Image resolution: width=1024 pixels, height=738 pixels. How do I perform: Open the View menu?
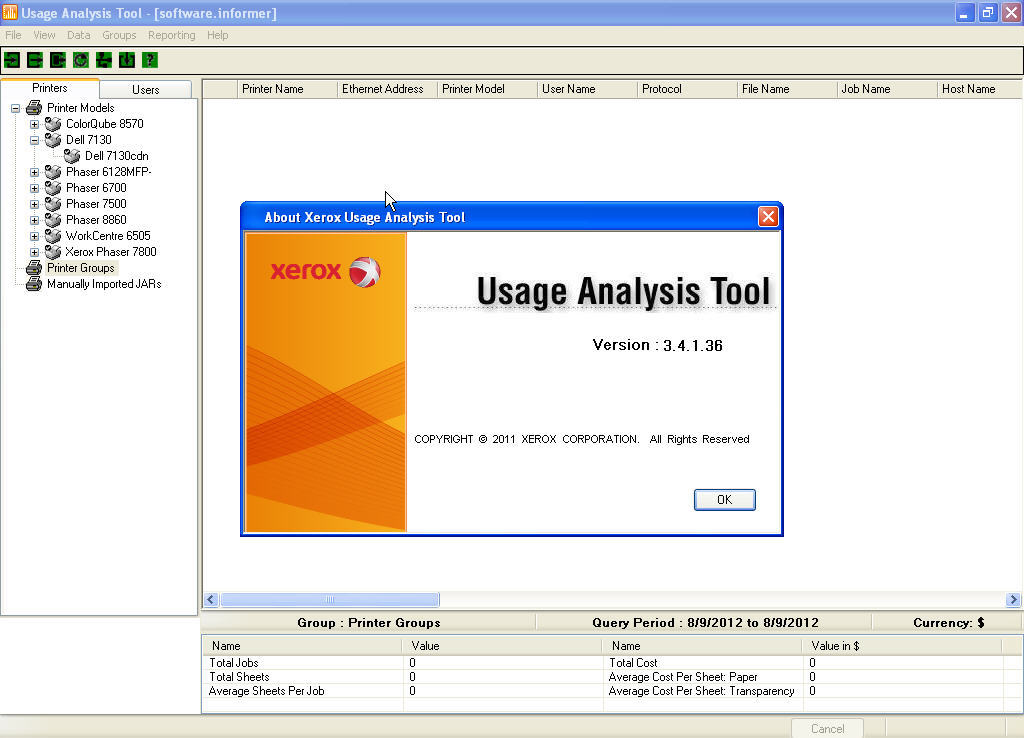pos(44,35)
